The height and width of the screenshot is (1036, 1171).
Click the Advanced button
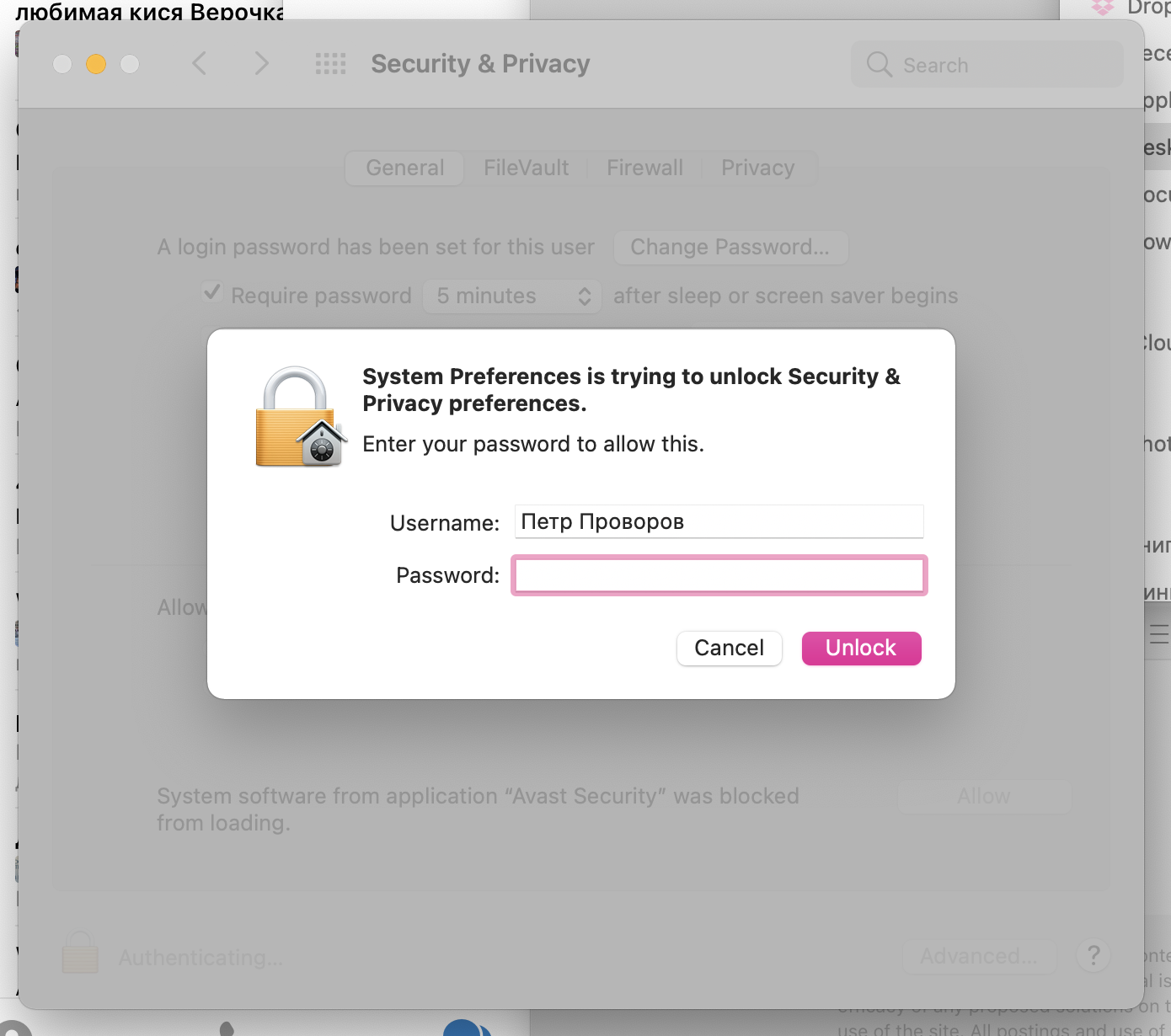click(x=978, y=956)
